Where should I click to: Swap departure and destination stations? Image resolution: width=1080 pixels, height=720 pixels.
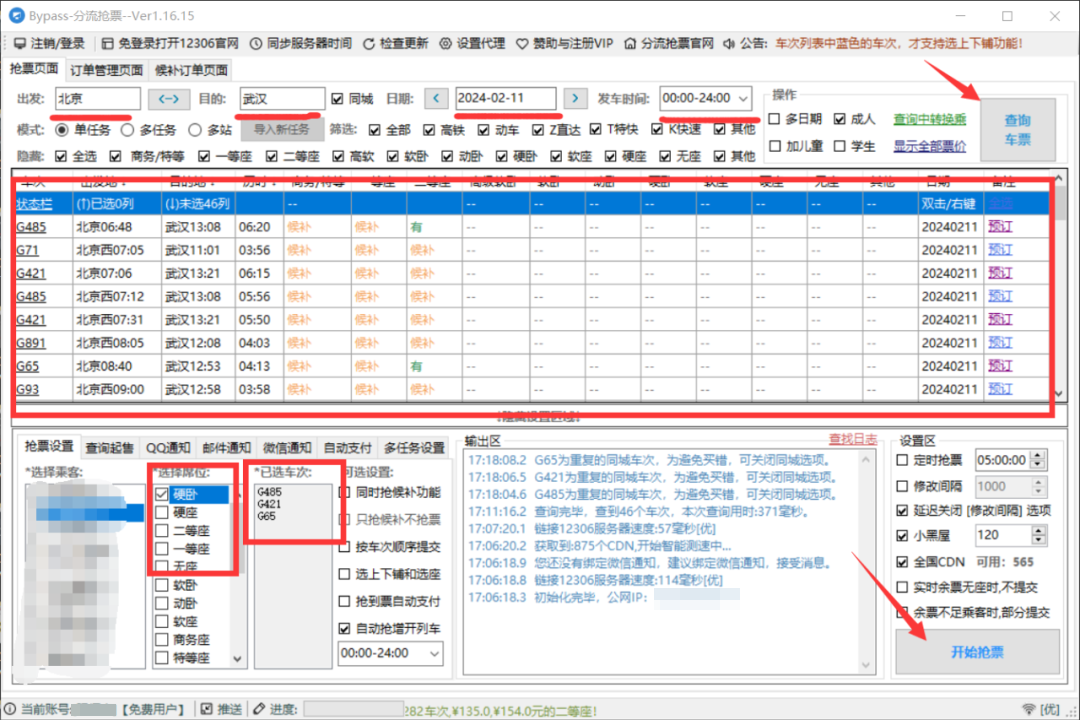click(x=168, y=99)
